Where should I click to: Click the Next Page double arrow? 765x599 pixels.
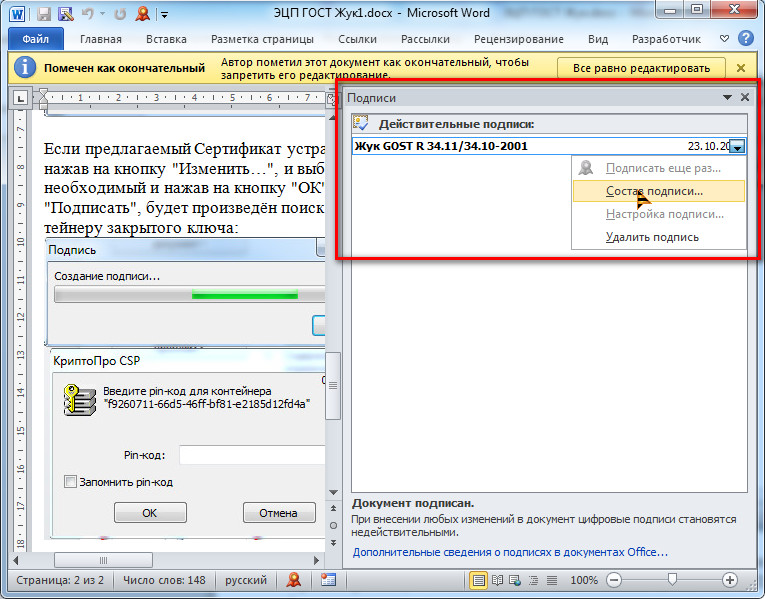pos(333,542)
